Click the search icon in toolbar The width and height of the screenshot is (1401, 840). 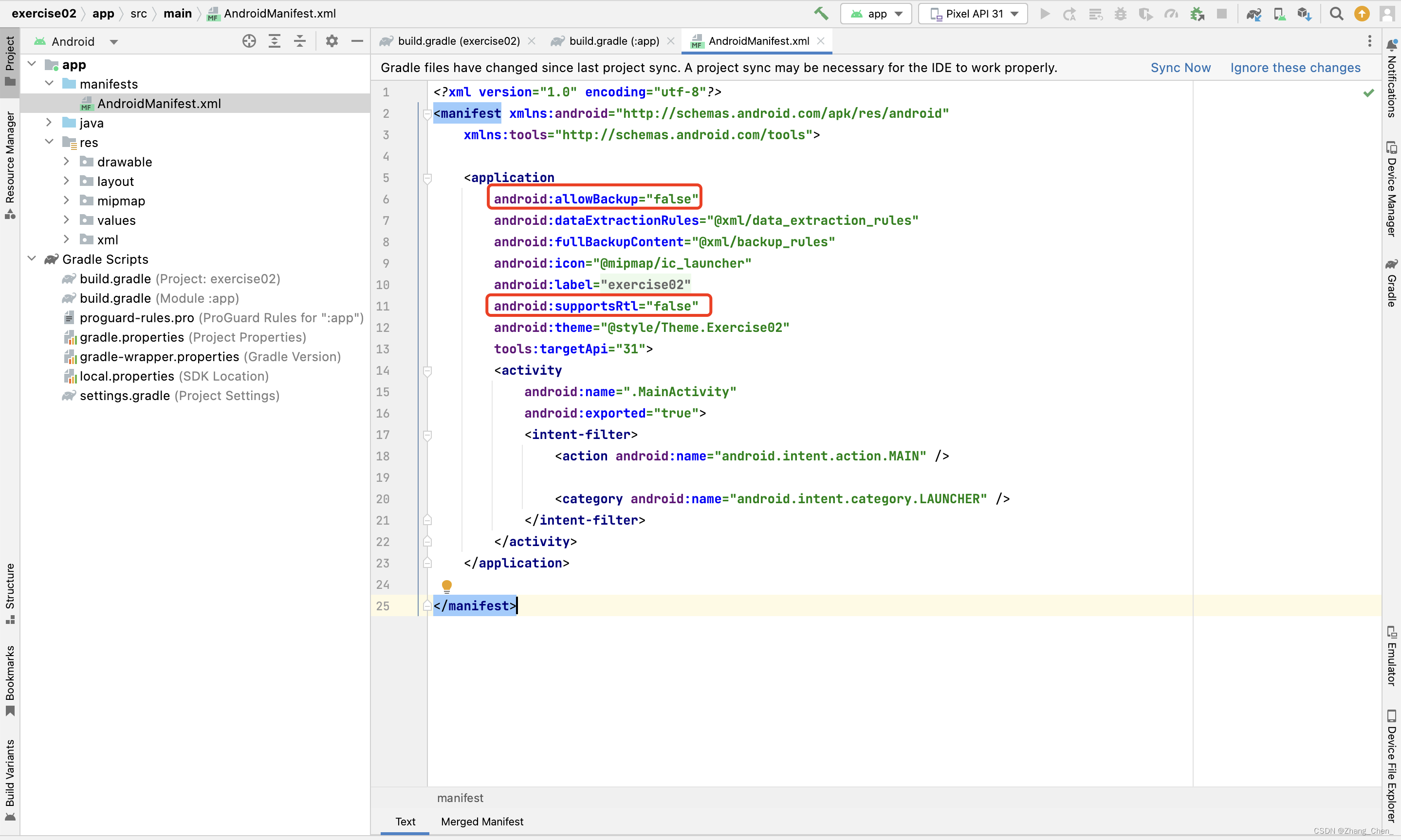[x=1337, y=13]
